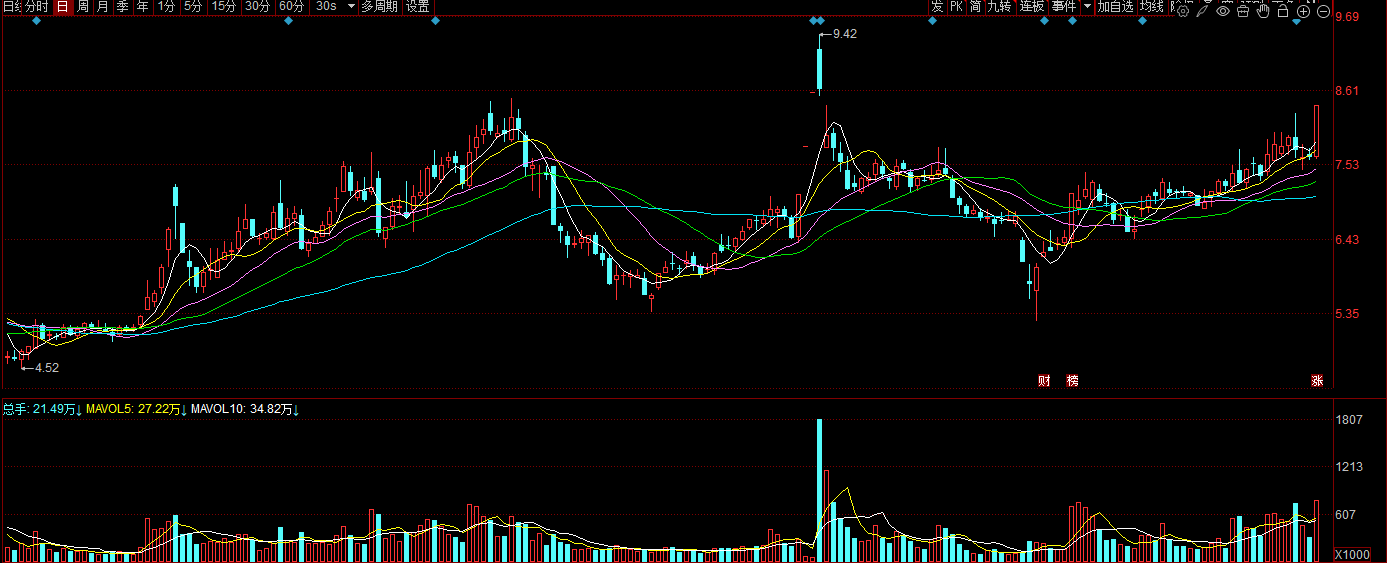Enable the 九转 indicator
The width and height of the screenshot is (1387, 563).
(x=999, y=6)
